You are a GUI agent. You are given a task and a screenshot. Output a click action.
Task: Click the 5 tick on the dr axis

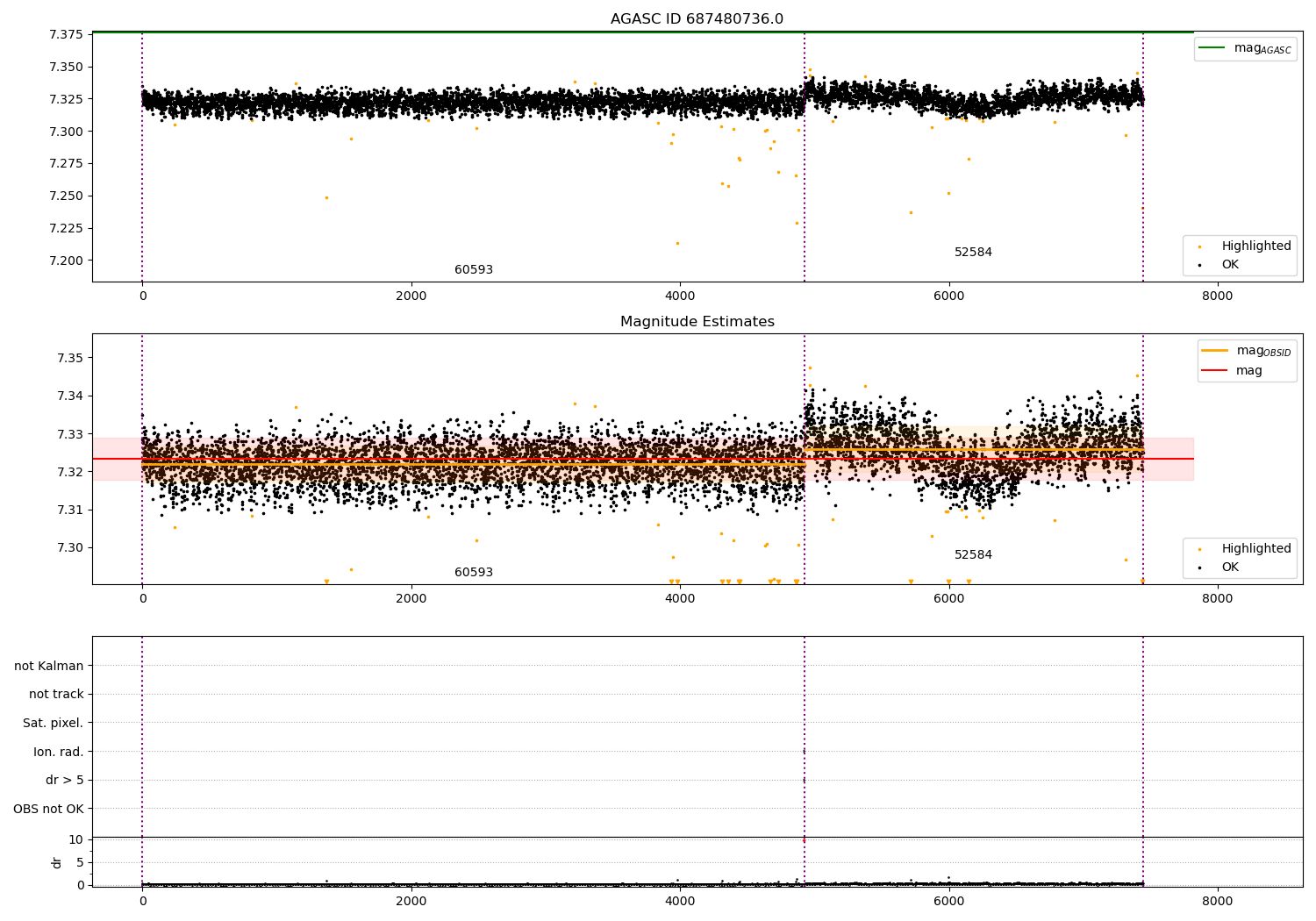pos(80,862)
